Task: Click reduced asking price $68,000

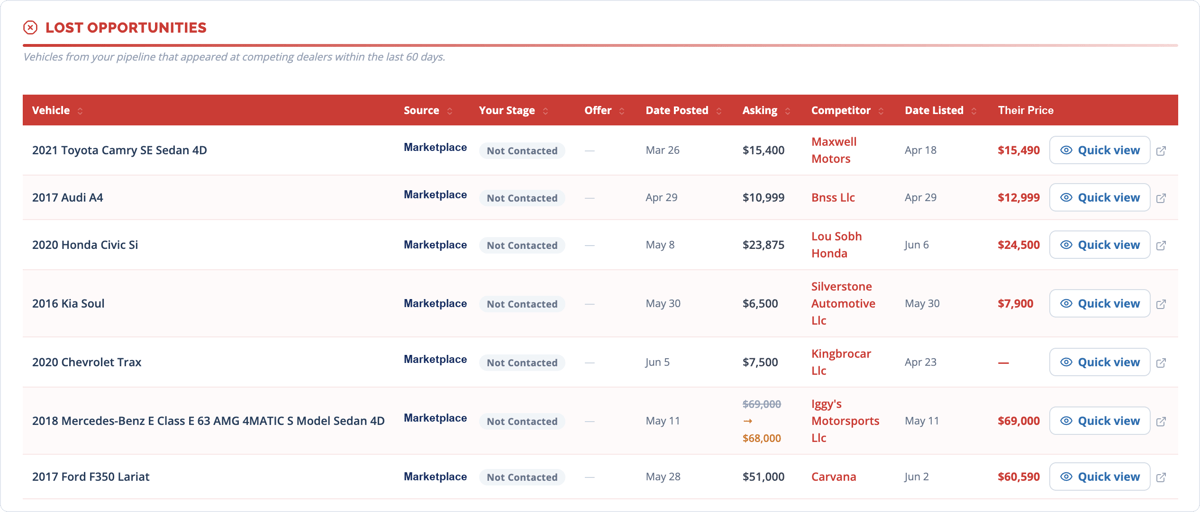Action: point(762,438)
